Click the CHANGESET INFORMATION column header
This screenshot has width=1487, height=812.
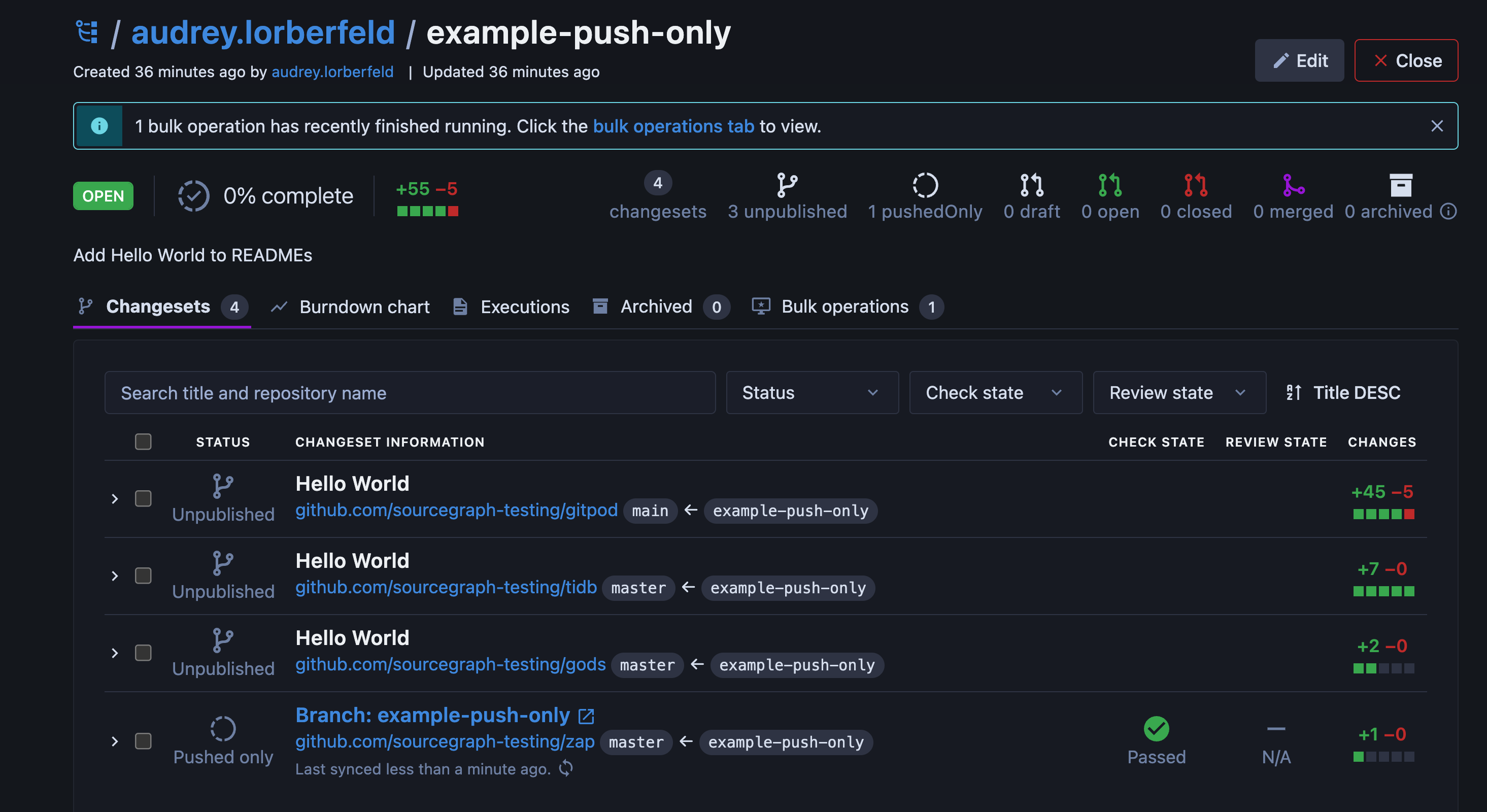(x=390, y=442)
